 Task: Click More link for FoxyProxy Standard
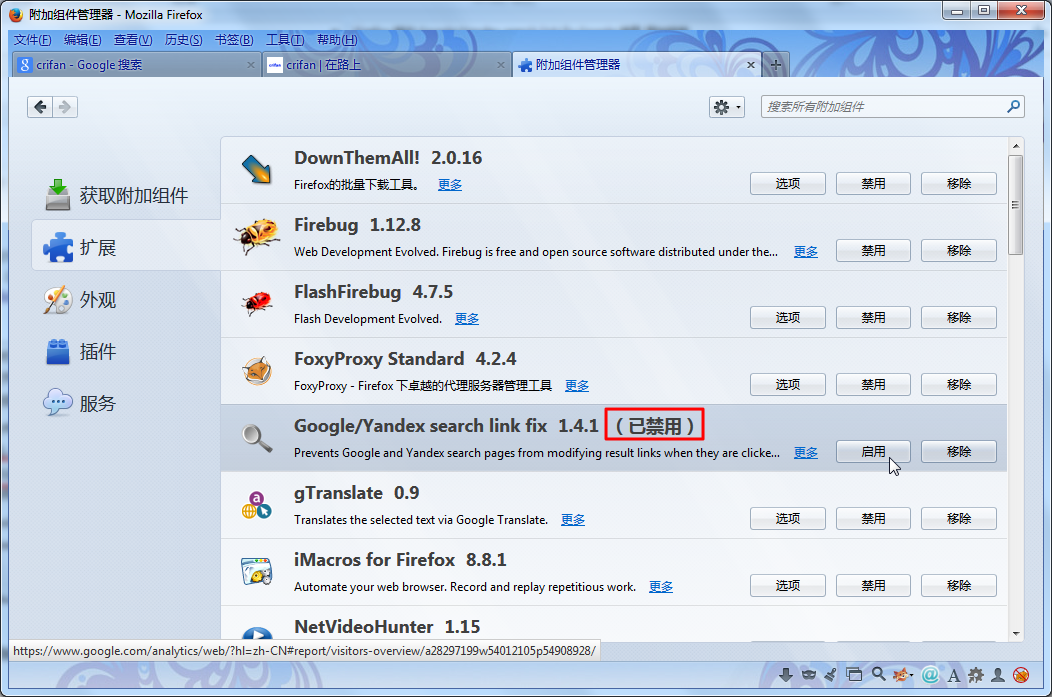click(577, 386)
